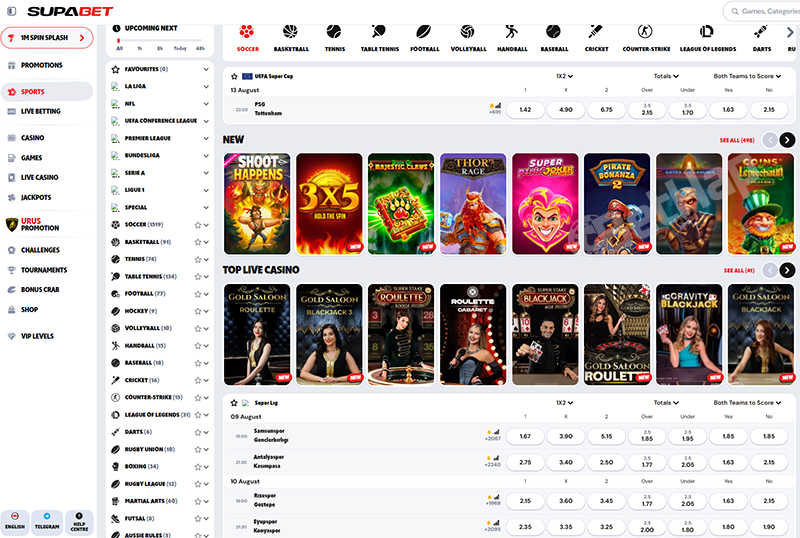Set upcoming time slider to 1h
Viewport: 800px width, 538px height.
point(139,48)
